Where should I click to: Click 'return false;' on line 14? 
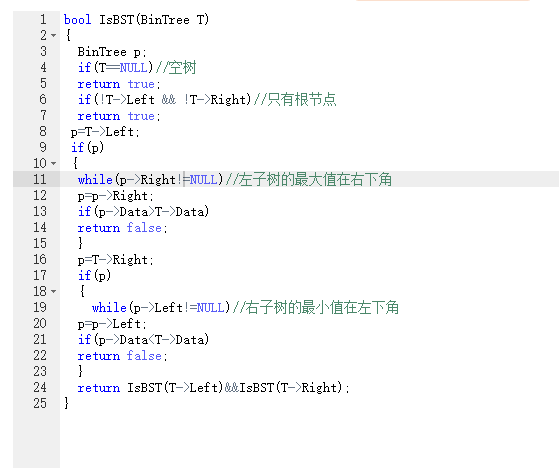coord(122,228)
